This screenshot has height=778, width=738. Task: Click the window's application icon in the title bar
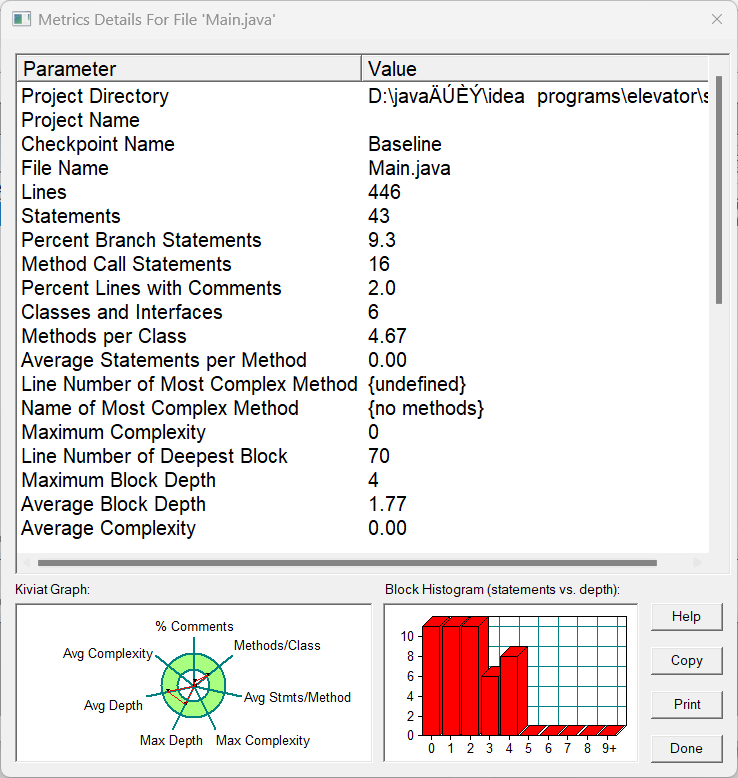(21, 20)
